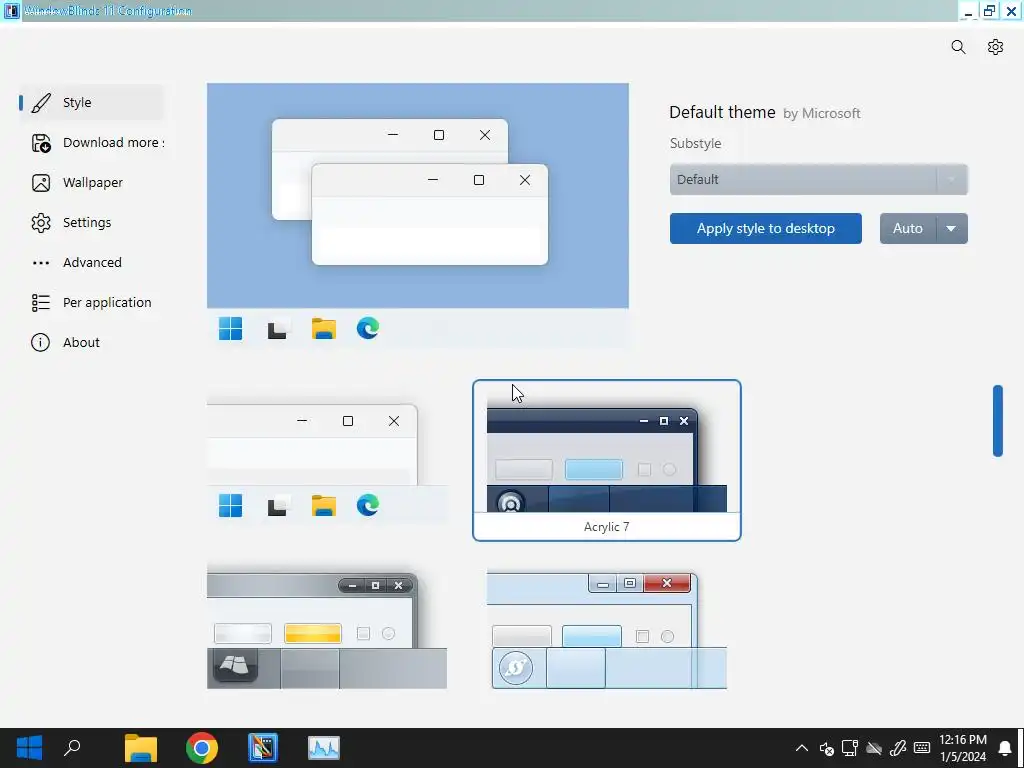
Task: Open the graph monitor app on taskbar
Action: pos(324,748)
